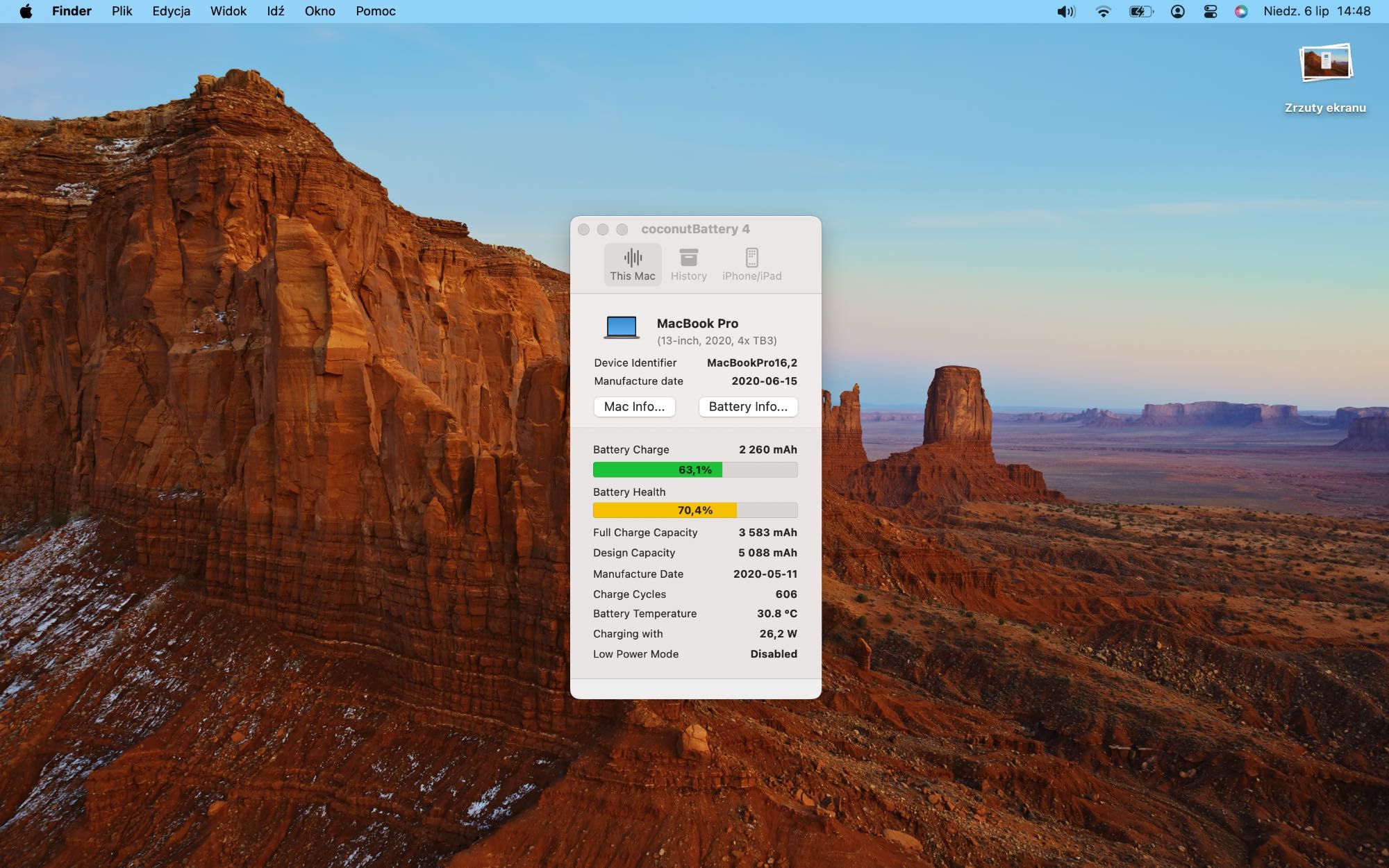Switch to This Mac tab
Viewport: 1389px width, 868px height.
[633, 265]
